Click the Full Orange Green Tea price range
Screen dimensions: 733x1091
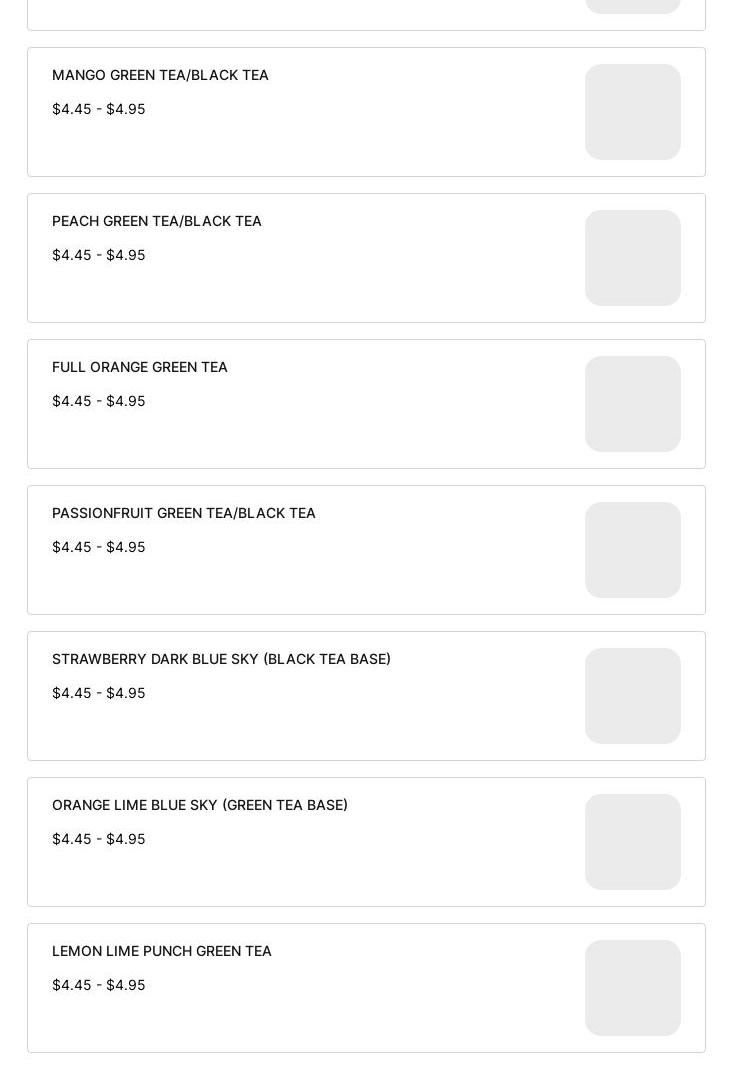(x=98, y=401)
